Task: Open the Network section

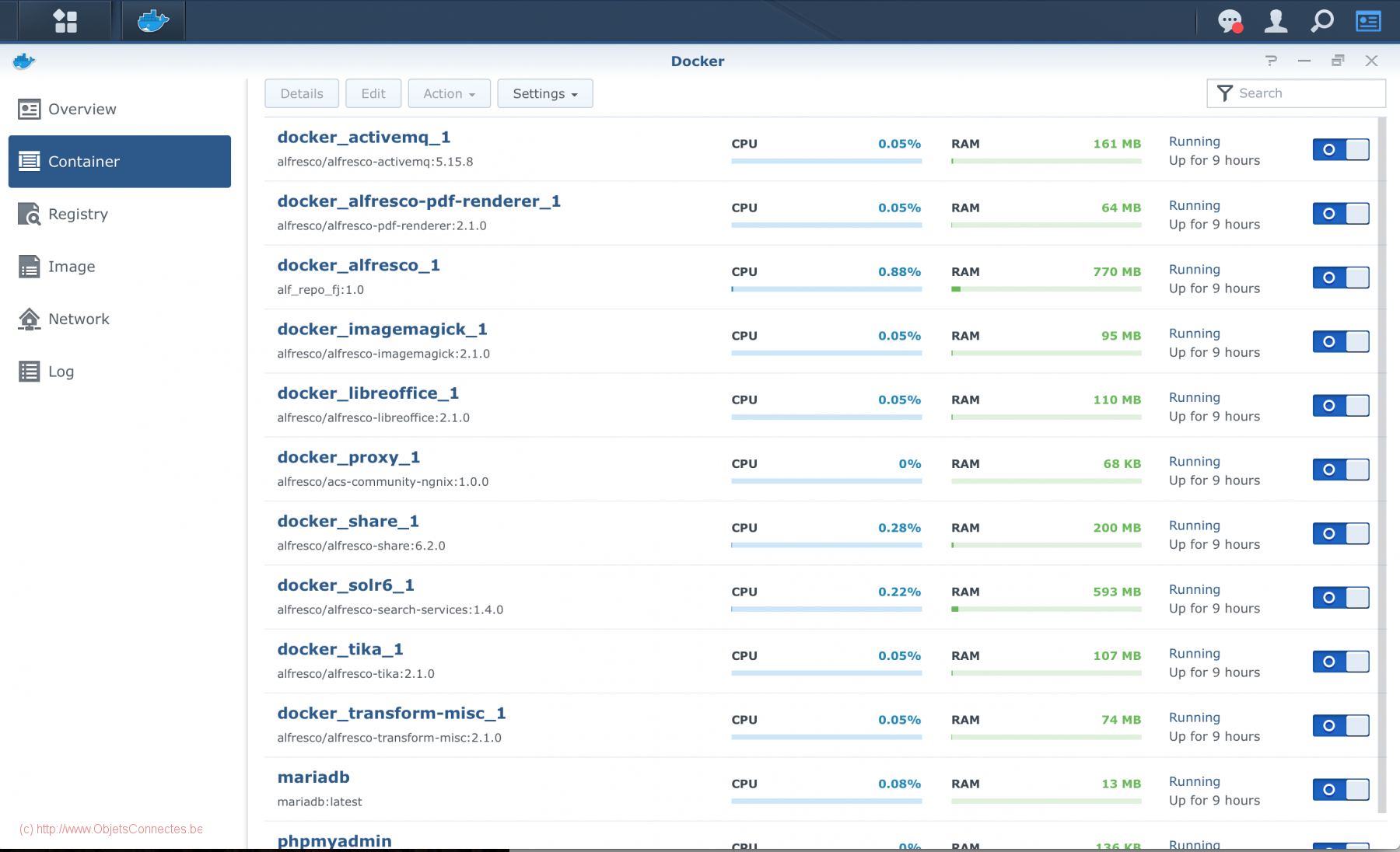Action: tap(120, 319)
